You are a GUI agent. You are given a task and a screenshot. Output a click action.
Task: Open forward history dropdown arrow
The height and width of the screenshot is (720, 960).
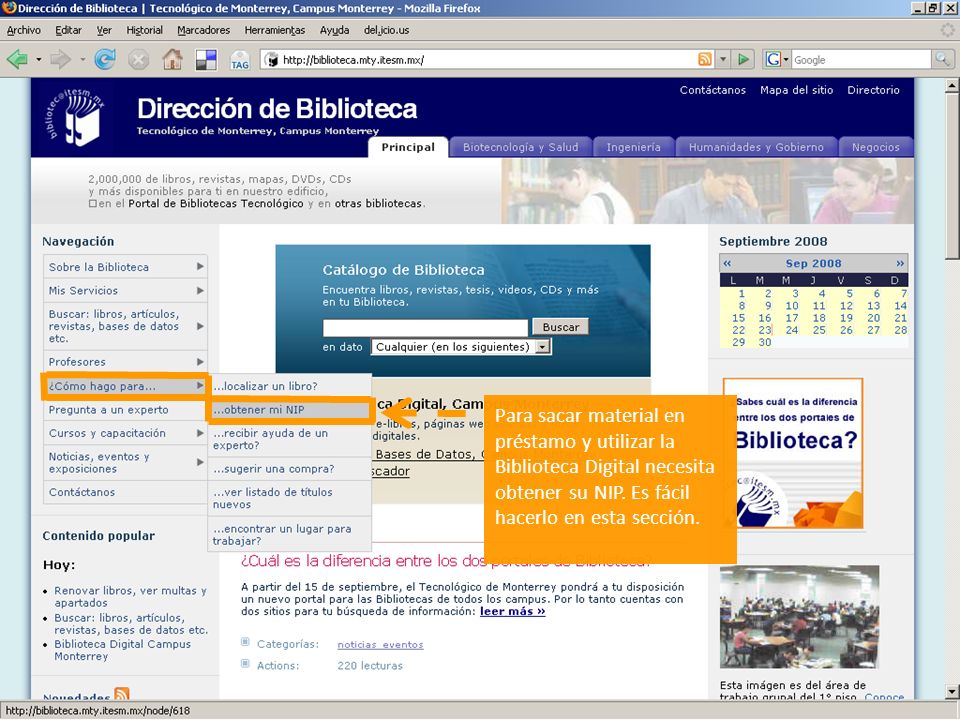(x=82, y=59)
